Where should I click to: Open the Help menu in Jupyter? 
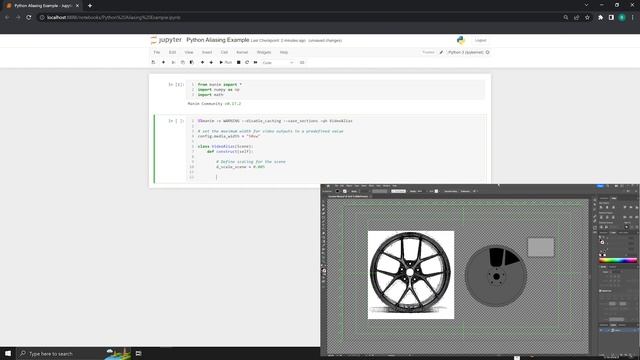click(x=284, y=52)
